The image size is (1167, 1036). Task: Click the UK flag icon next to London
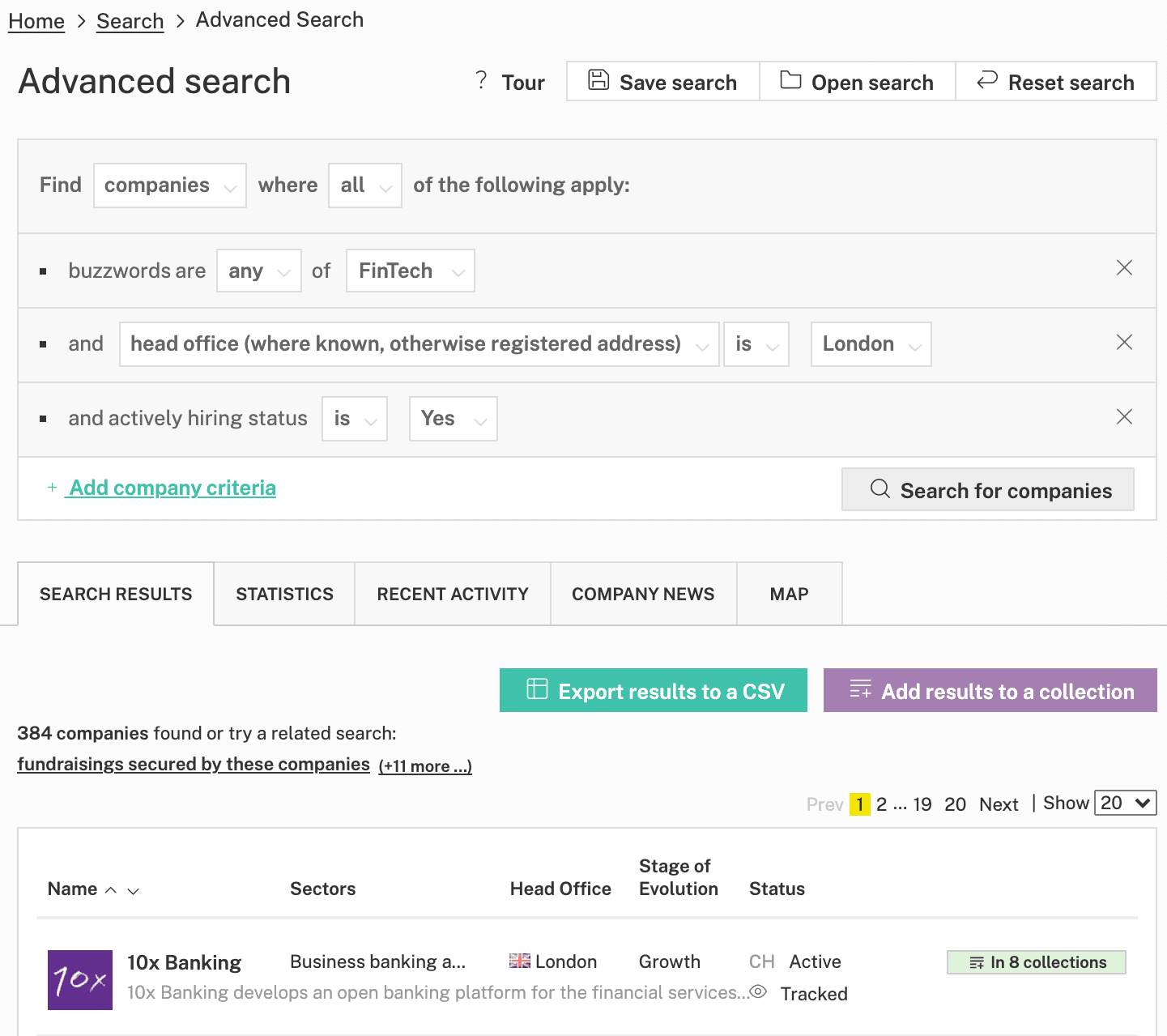coord(520,961)
